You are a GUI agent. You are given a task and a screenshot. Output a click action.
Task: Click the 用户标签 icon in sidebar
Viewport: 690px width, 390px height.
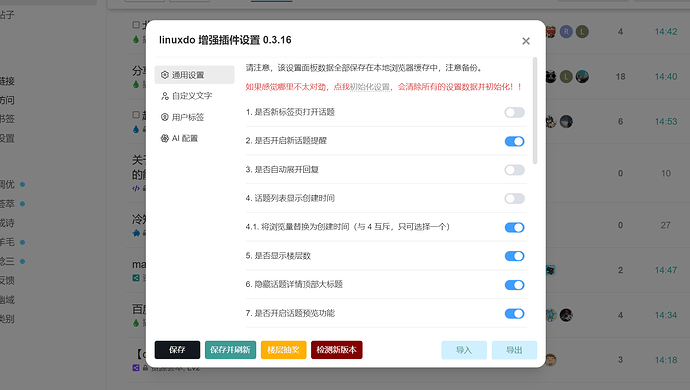coord(165,117)
